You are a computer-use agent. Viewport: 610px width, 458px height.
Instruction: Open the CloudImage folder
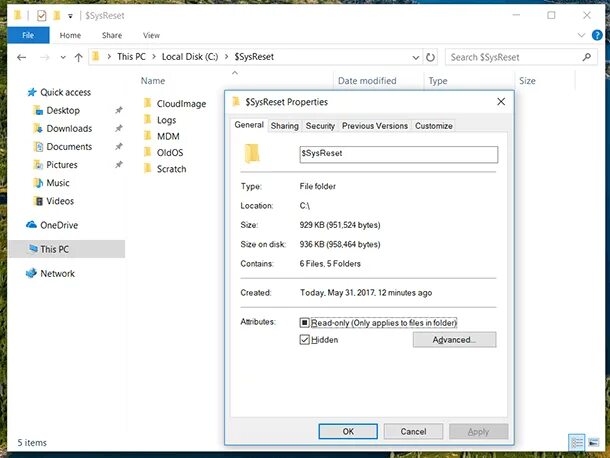181,104
